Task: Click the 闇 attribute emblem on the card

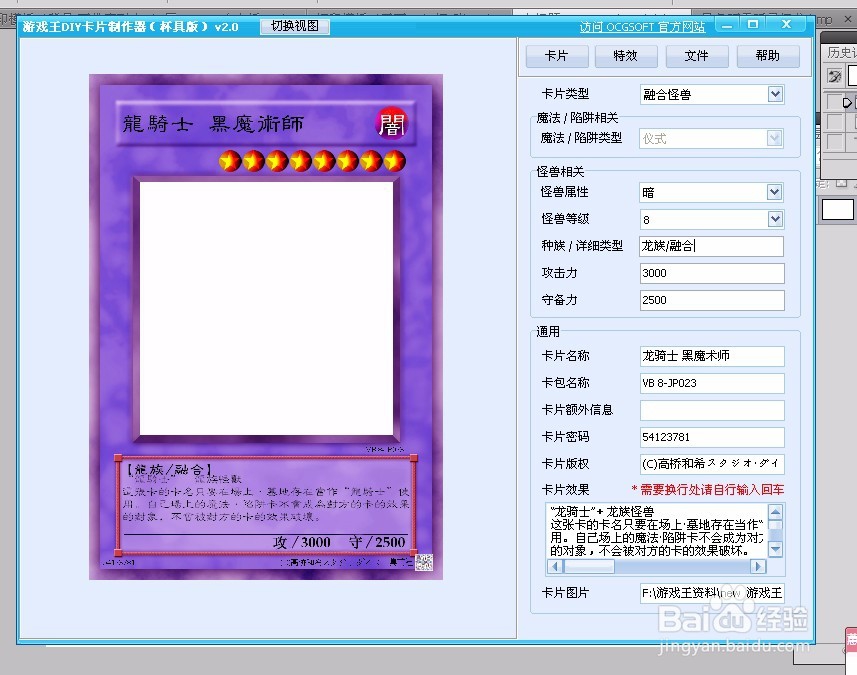Action: pyautogui.click(x=390, y=123)
